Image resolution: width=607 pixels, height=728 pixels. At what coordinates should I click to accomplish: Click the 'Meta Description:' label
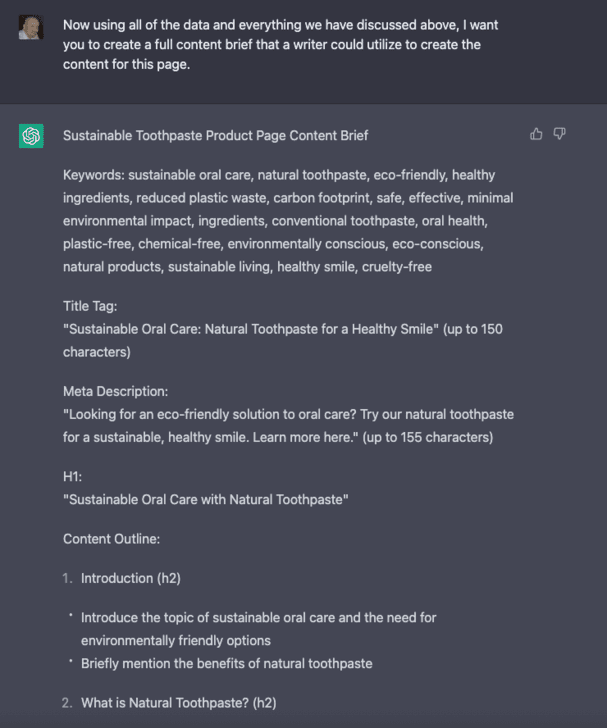(x=116, y=391)
